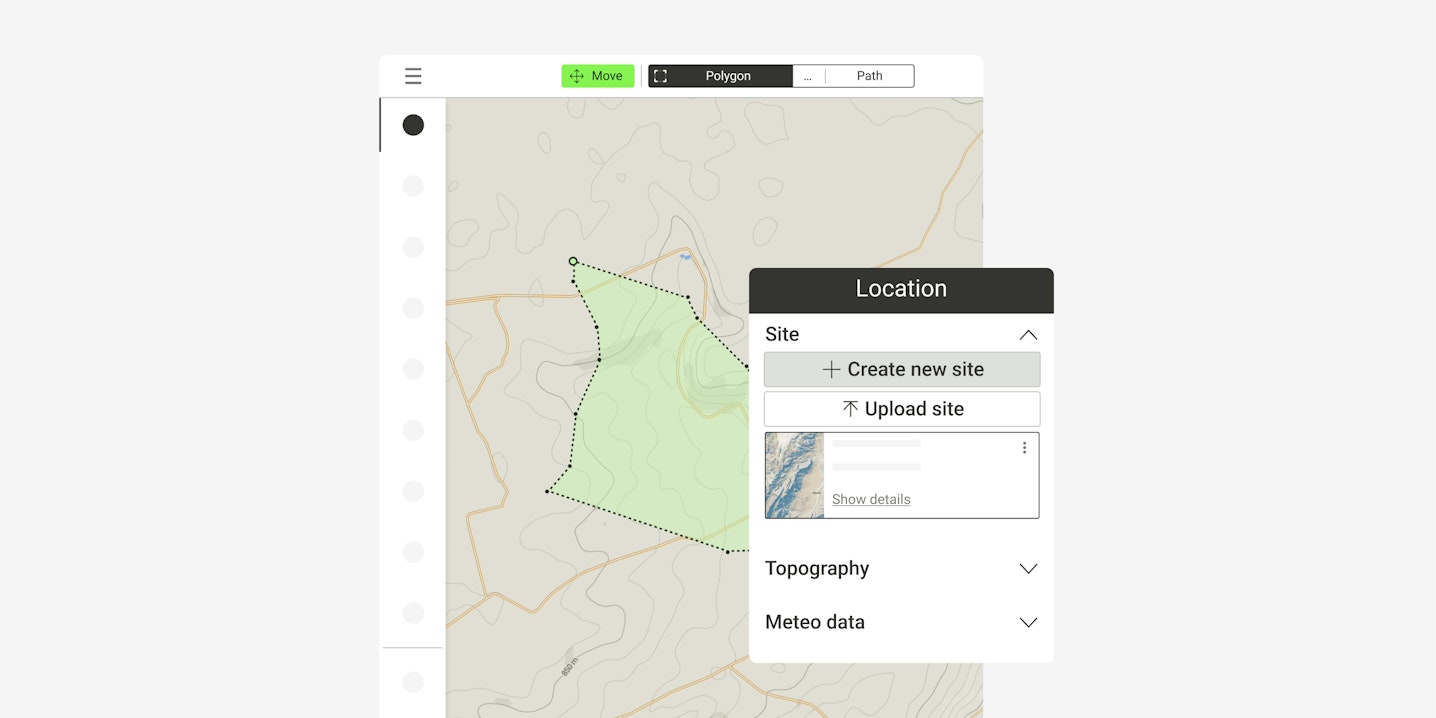Image resolution: width=1436 pixels, height=718 pixels.
Task: Select the dark active sidebar circle
Action: tap(413, 125)
